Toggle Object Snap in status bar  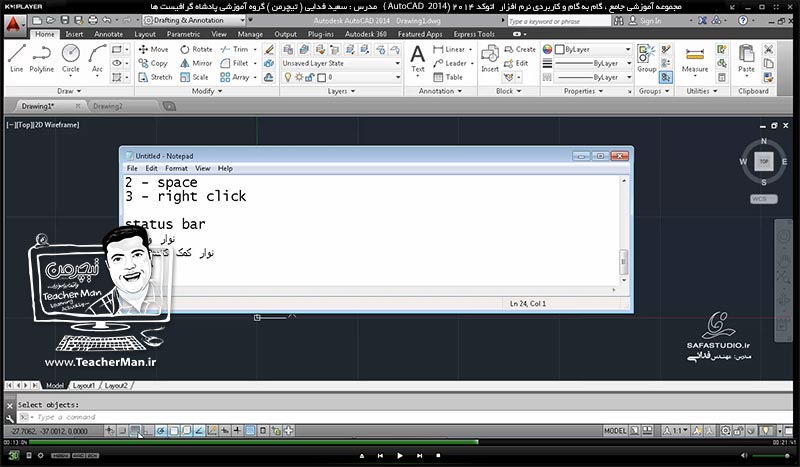(x=174, y=431)
